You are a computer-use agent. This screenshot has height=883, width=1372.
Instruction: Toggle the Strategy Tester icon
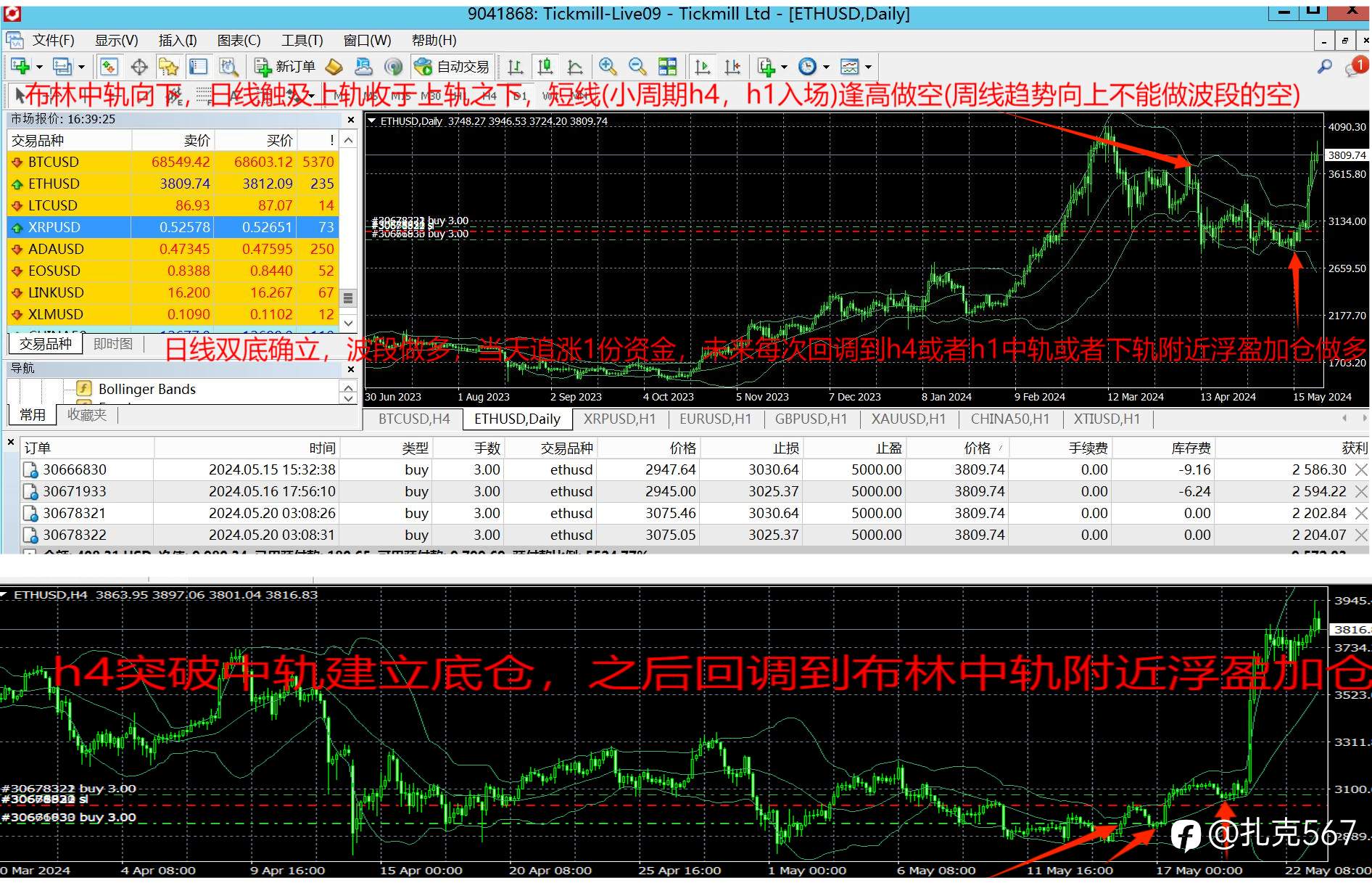pyautogui.click(x=228, y=67)
